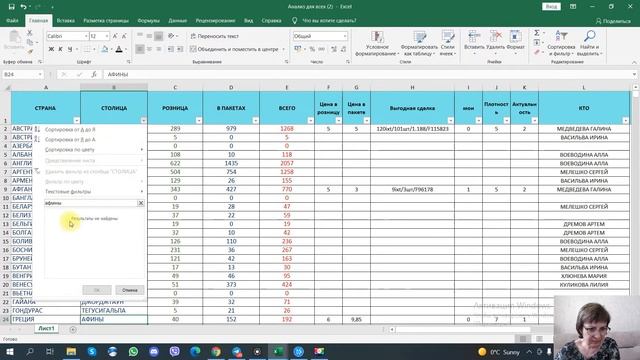
Task: Switch to the Вставка ribbon tab
Action: (x=65, y=20)
